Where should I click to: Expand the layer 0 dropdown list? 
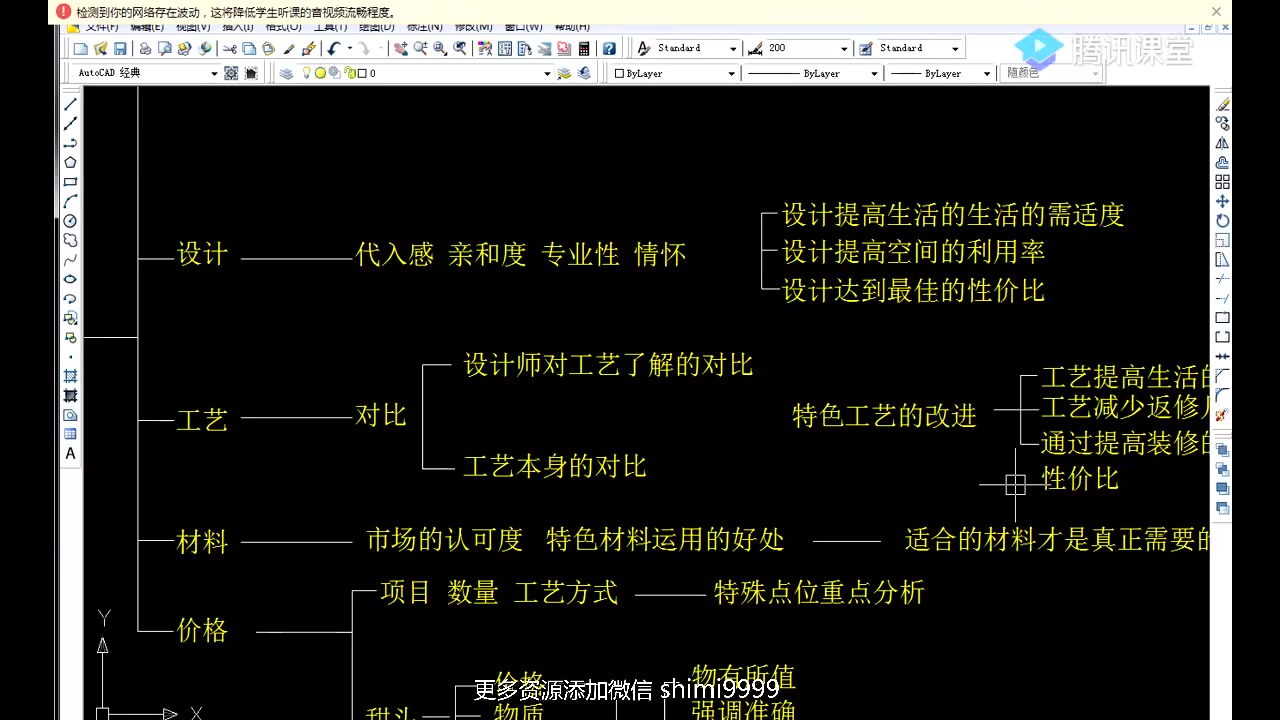tap(547, 73)
